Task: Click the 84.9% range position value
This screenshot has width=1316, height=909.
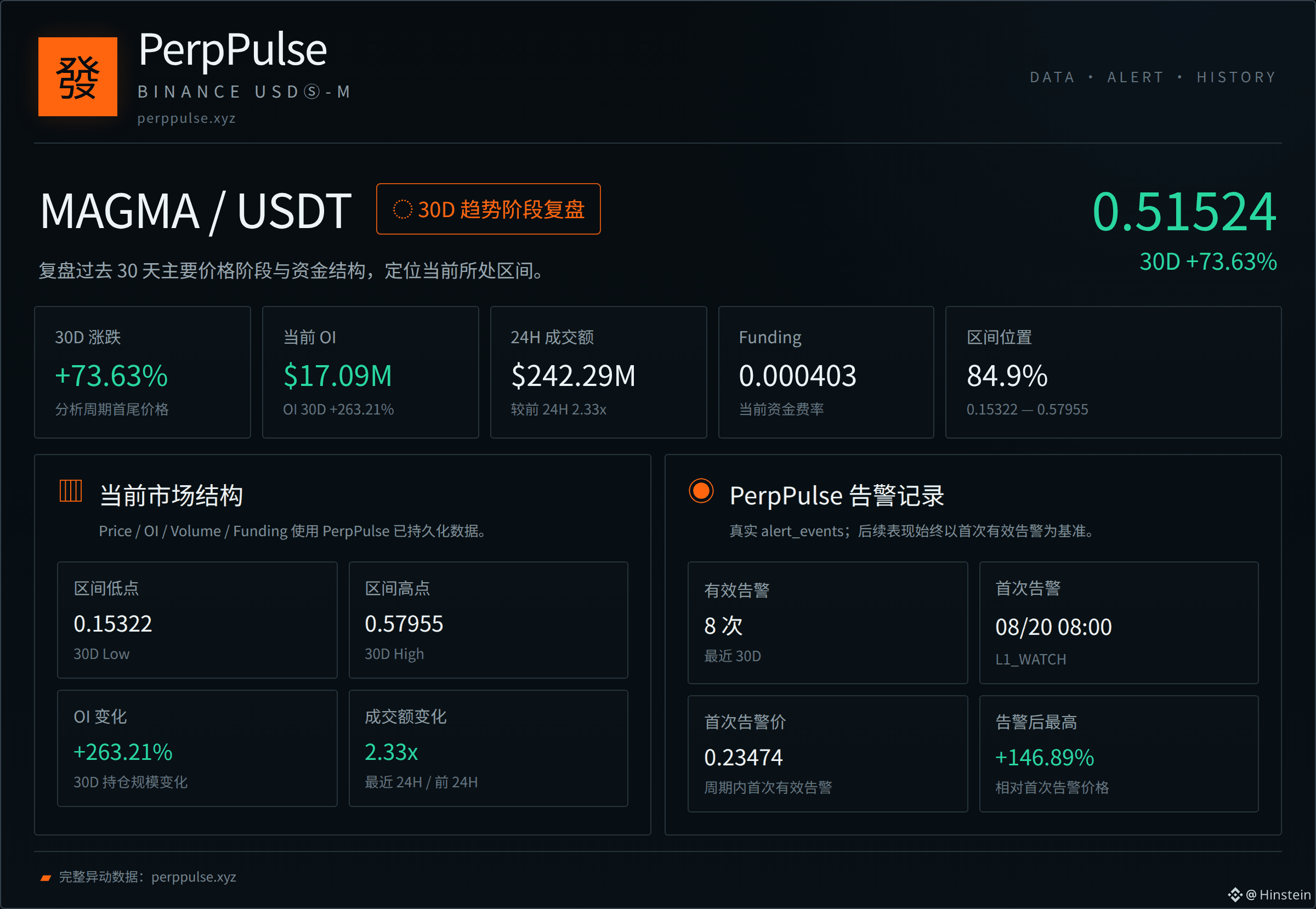Action: point(1007,376)
